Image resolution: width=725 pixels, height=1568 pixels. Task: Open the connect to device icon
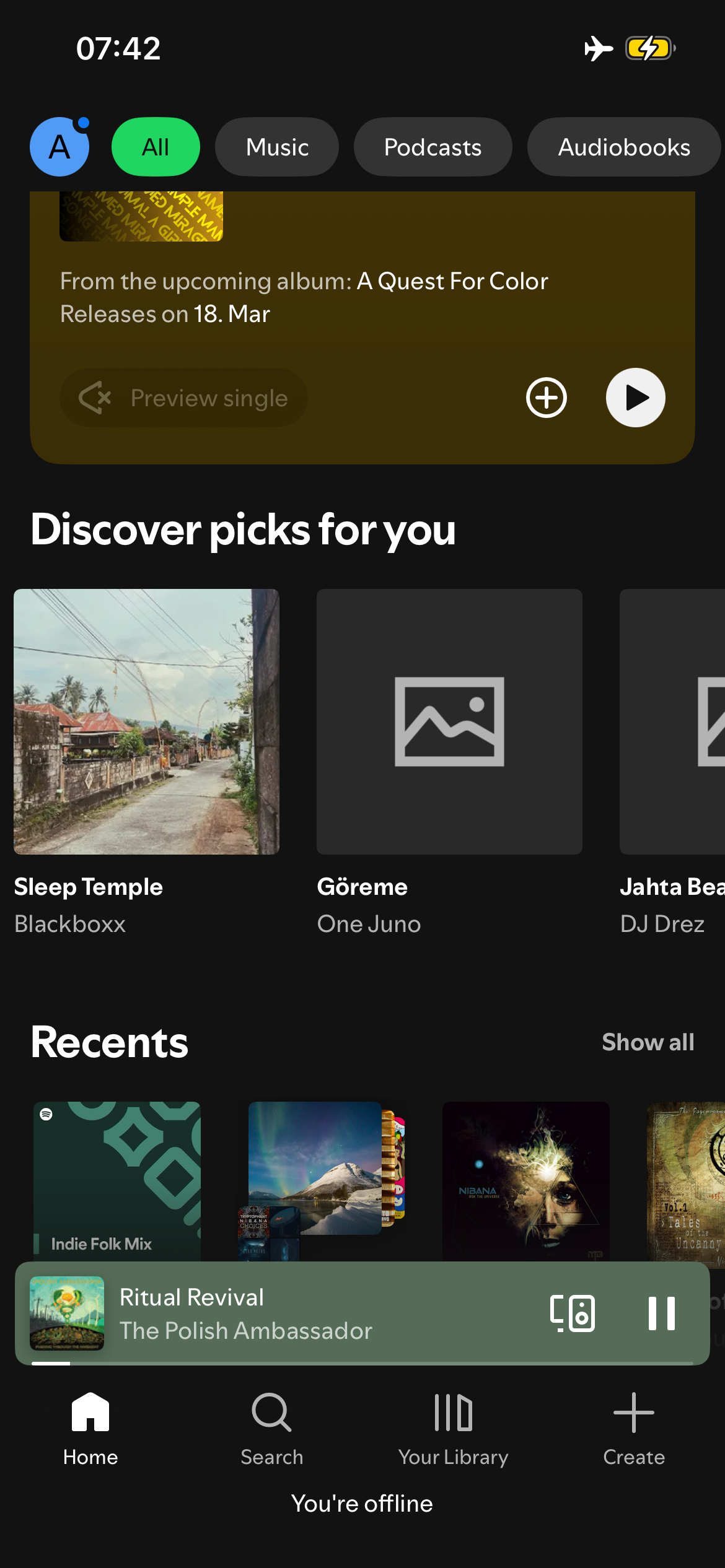click(x=573, y=1313)
